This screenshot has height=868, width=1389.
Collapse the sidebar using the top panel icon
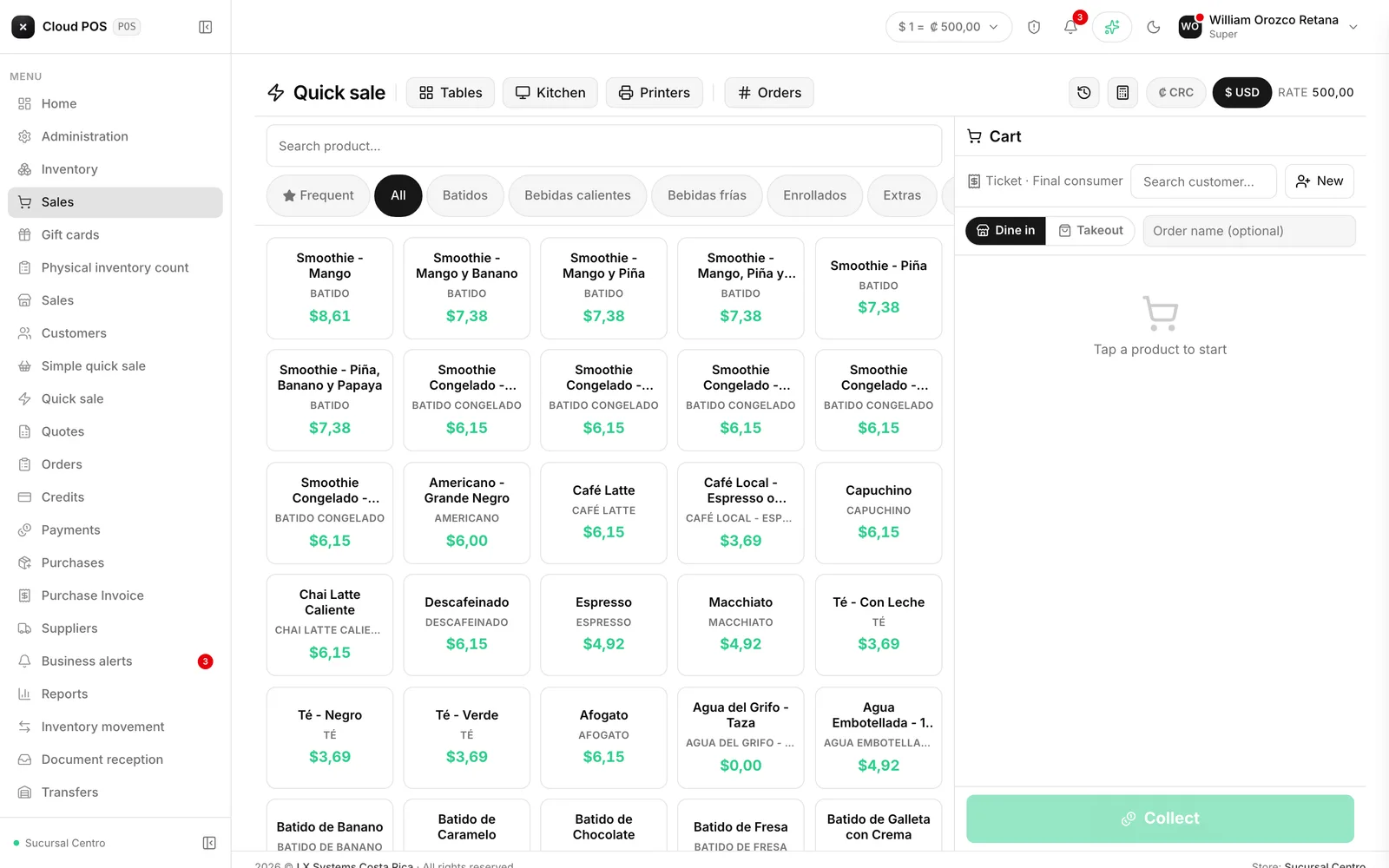pyautogui.click(x=206, y=27)
